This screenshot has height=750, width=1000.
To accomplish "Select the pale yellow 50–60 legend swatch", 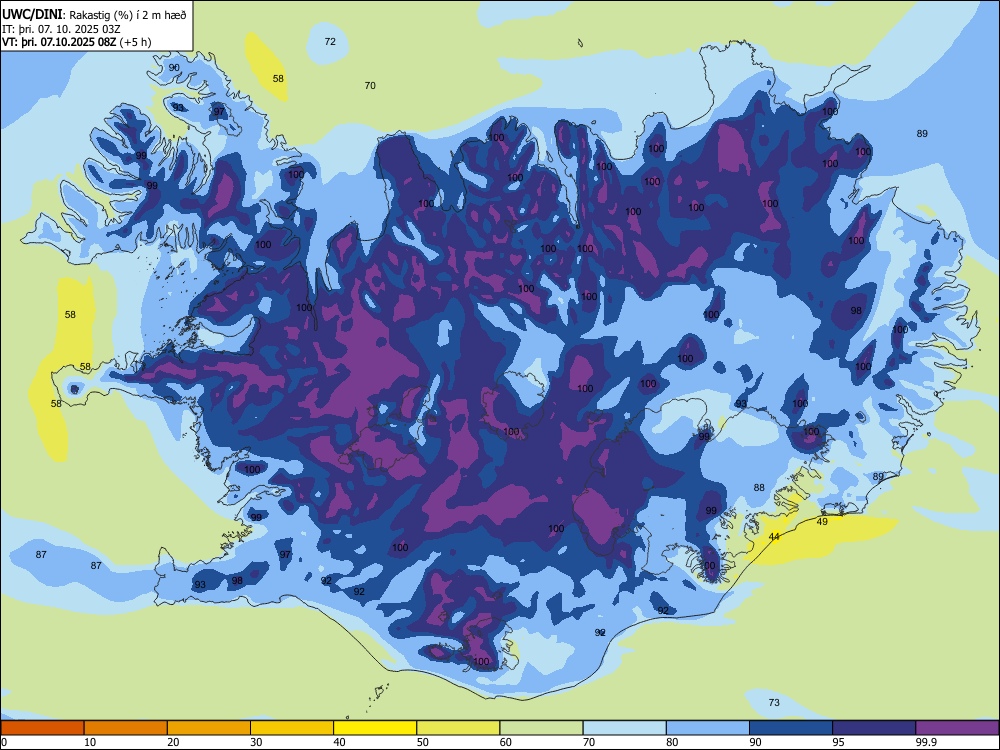I will click(x=459, y=728).
